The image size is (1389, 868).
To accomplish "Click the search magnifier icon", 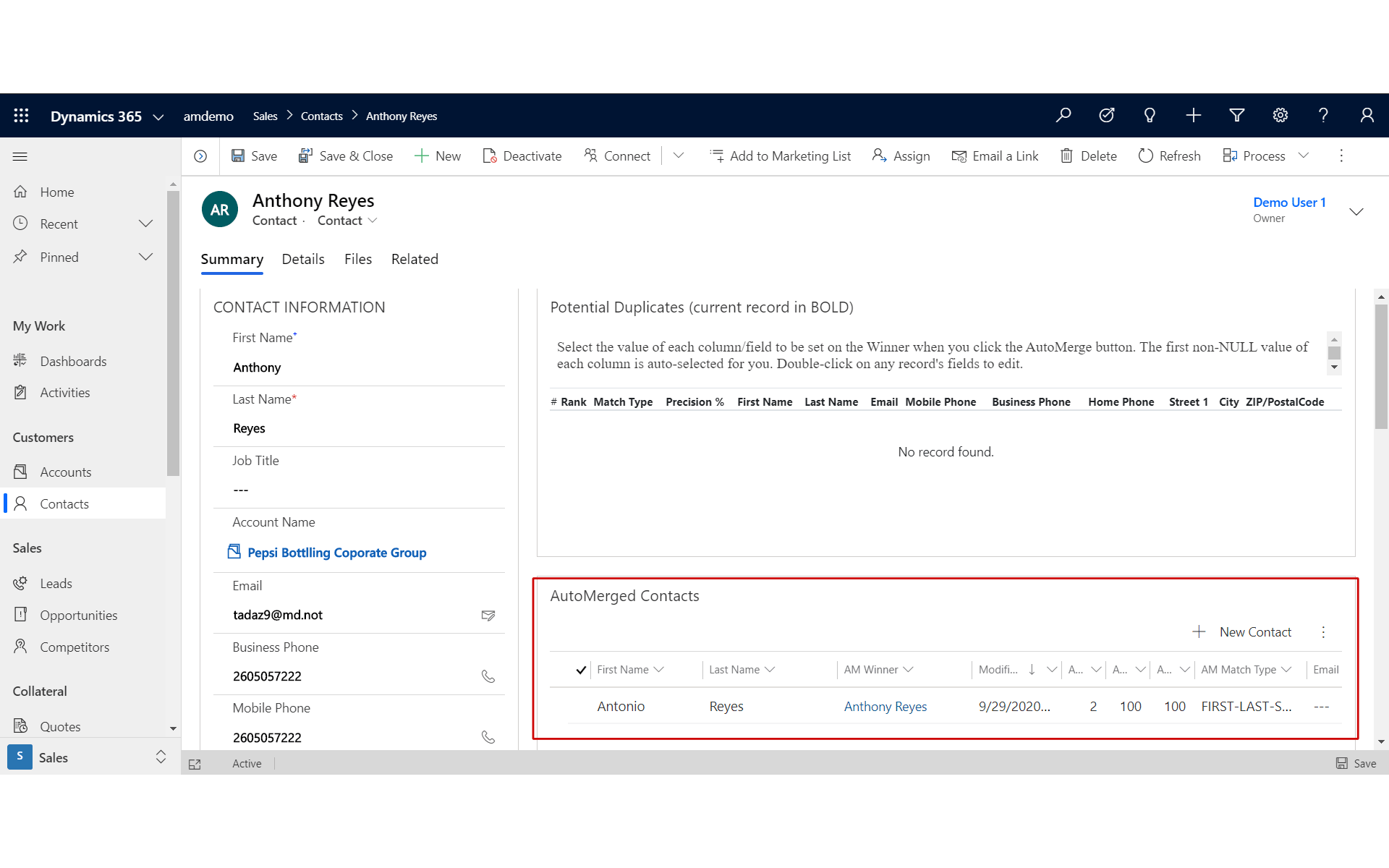I will point(1063,115).
